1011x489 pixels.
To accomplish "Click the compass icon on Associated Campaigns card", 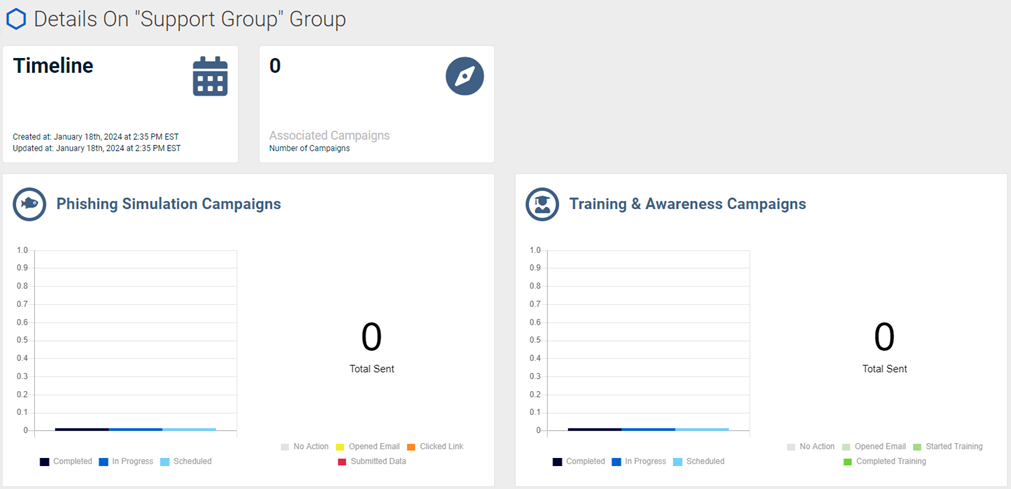I will tap(465, 76).
